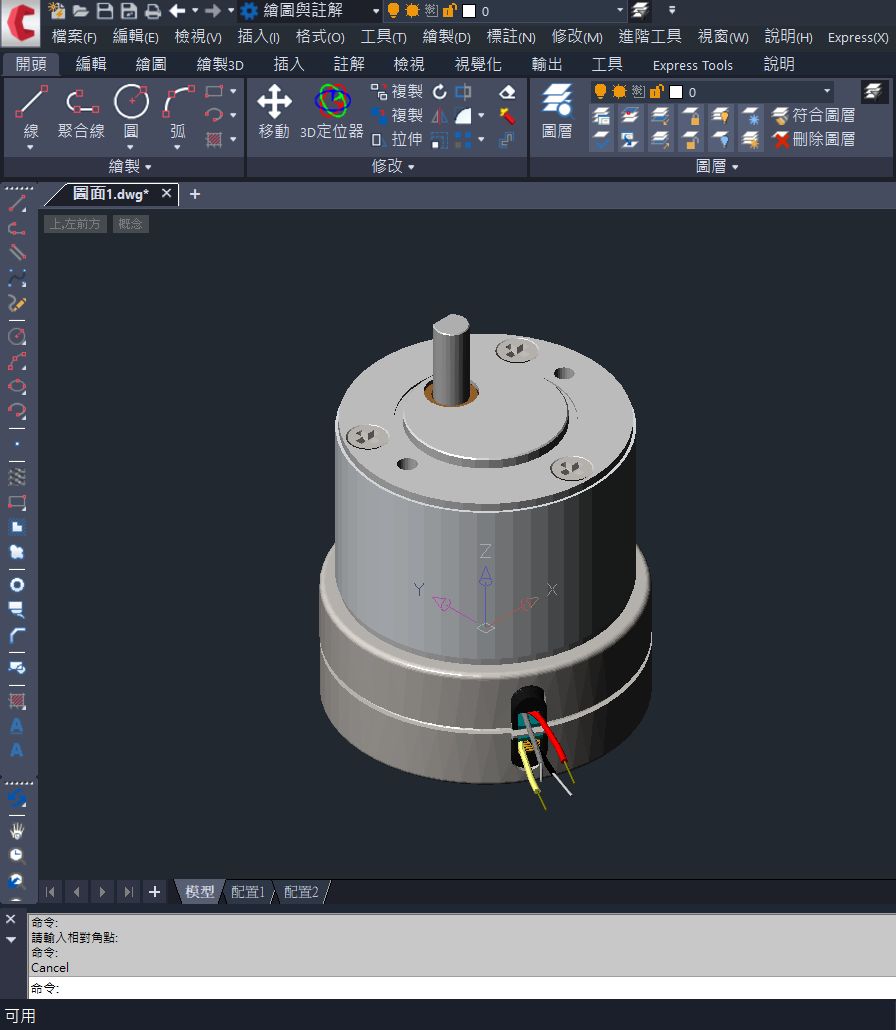Open the Dimension (標註) menu

pyautogui.click(x=510, y=37)
